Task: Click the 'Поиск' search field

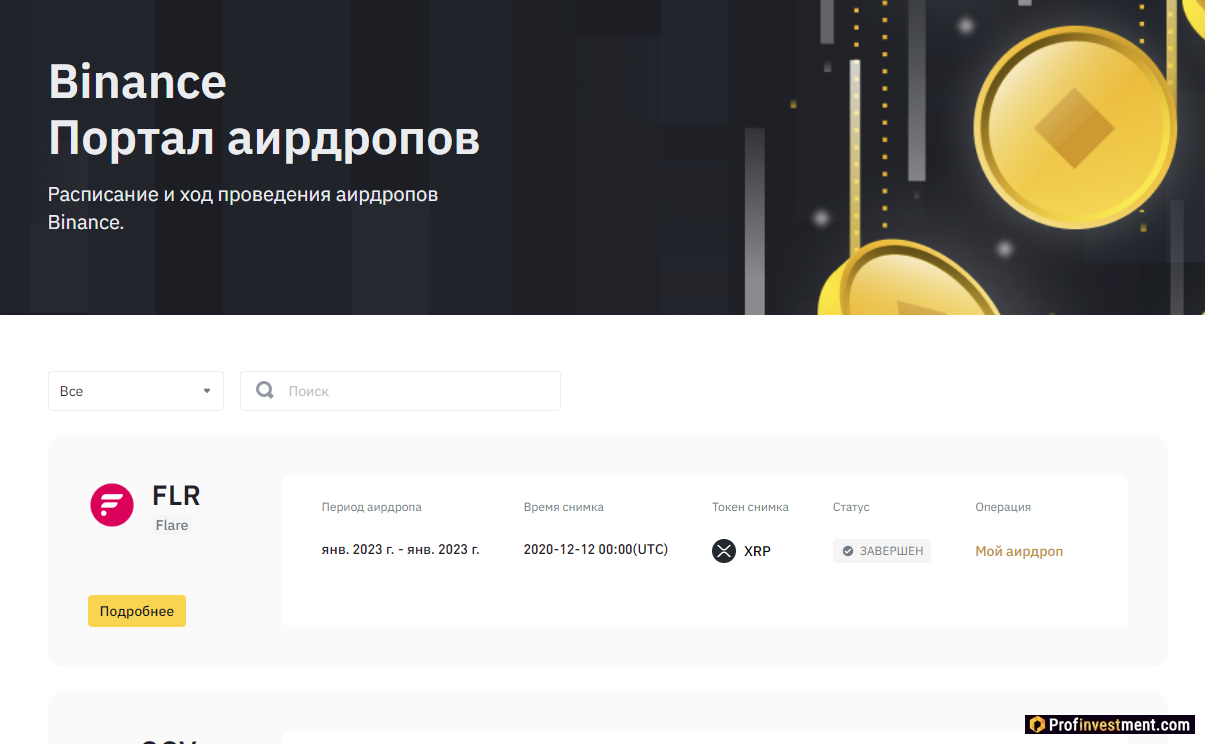Action: (x=400, y=391)
